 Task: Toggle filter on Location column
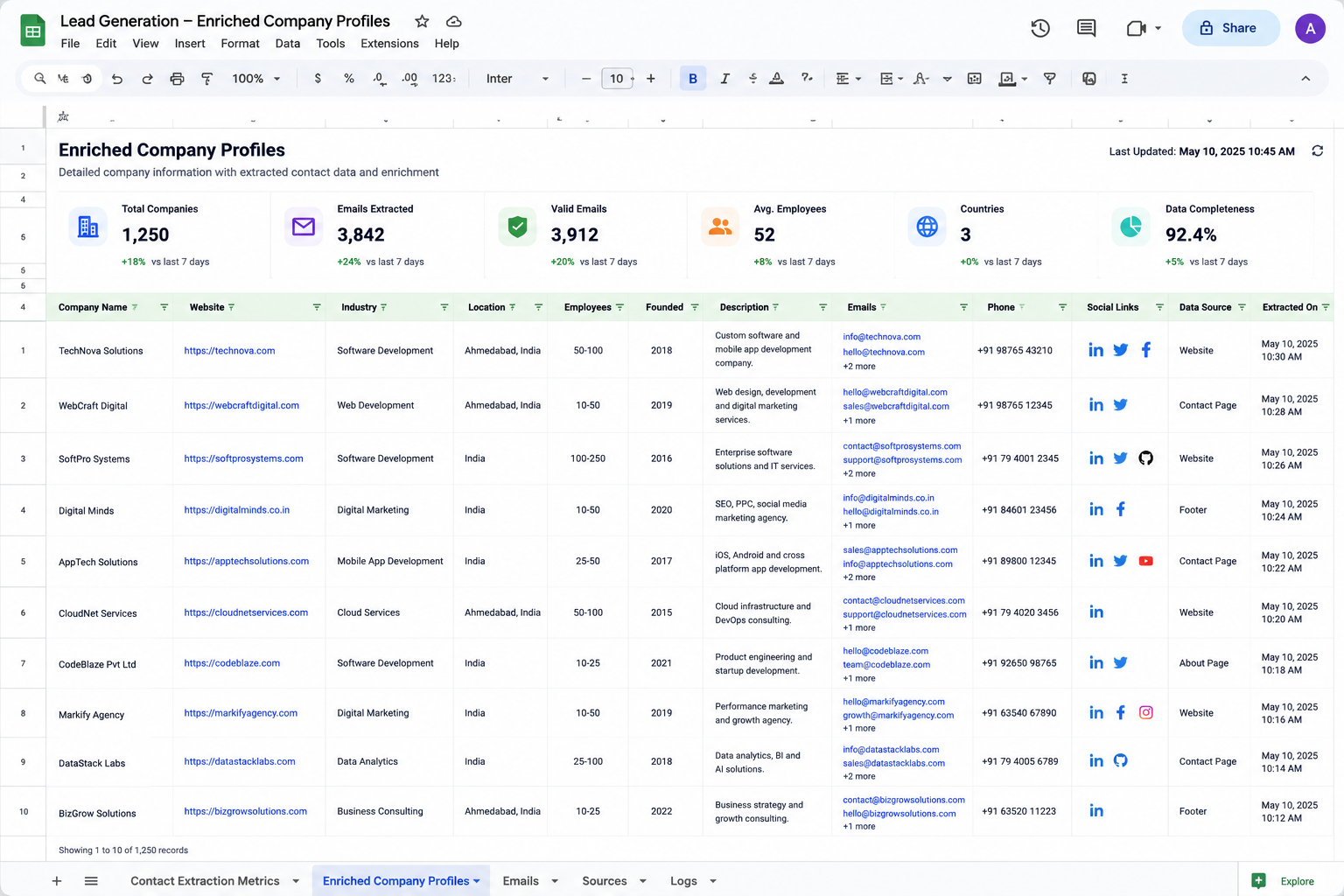coord(538,307)
